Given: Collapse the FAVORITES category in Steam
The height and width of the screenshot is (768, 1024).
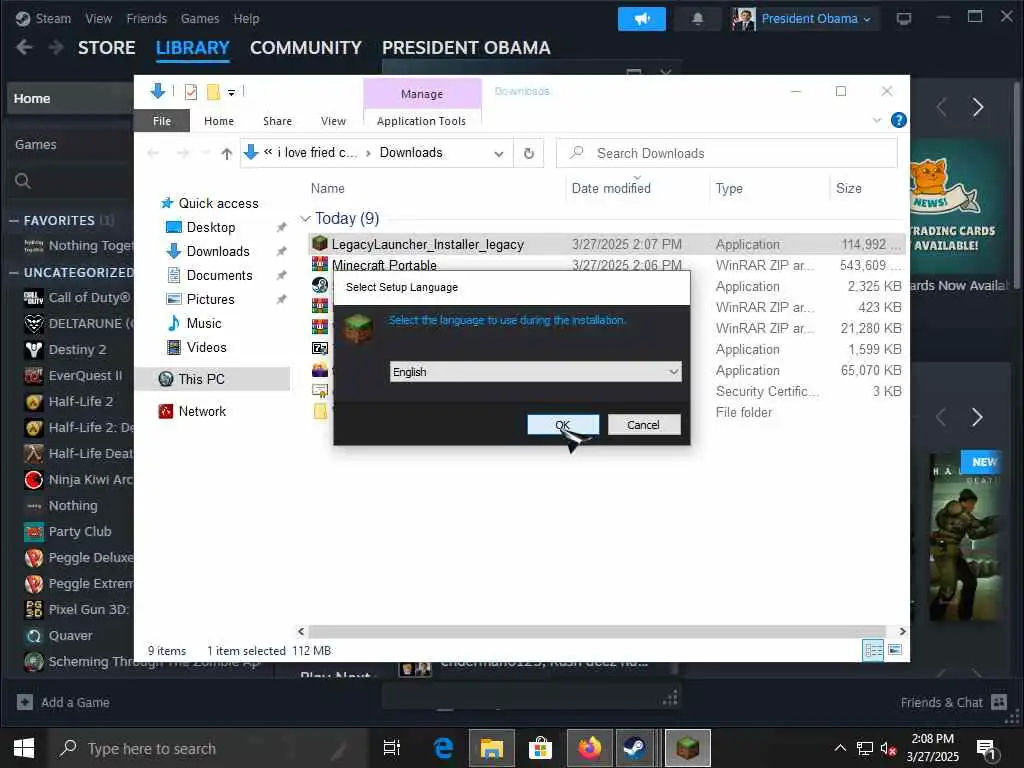Looking at the screenshot, I should (14, 221).
